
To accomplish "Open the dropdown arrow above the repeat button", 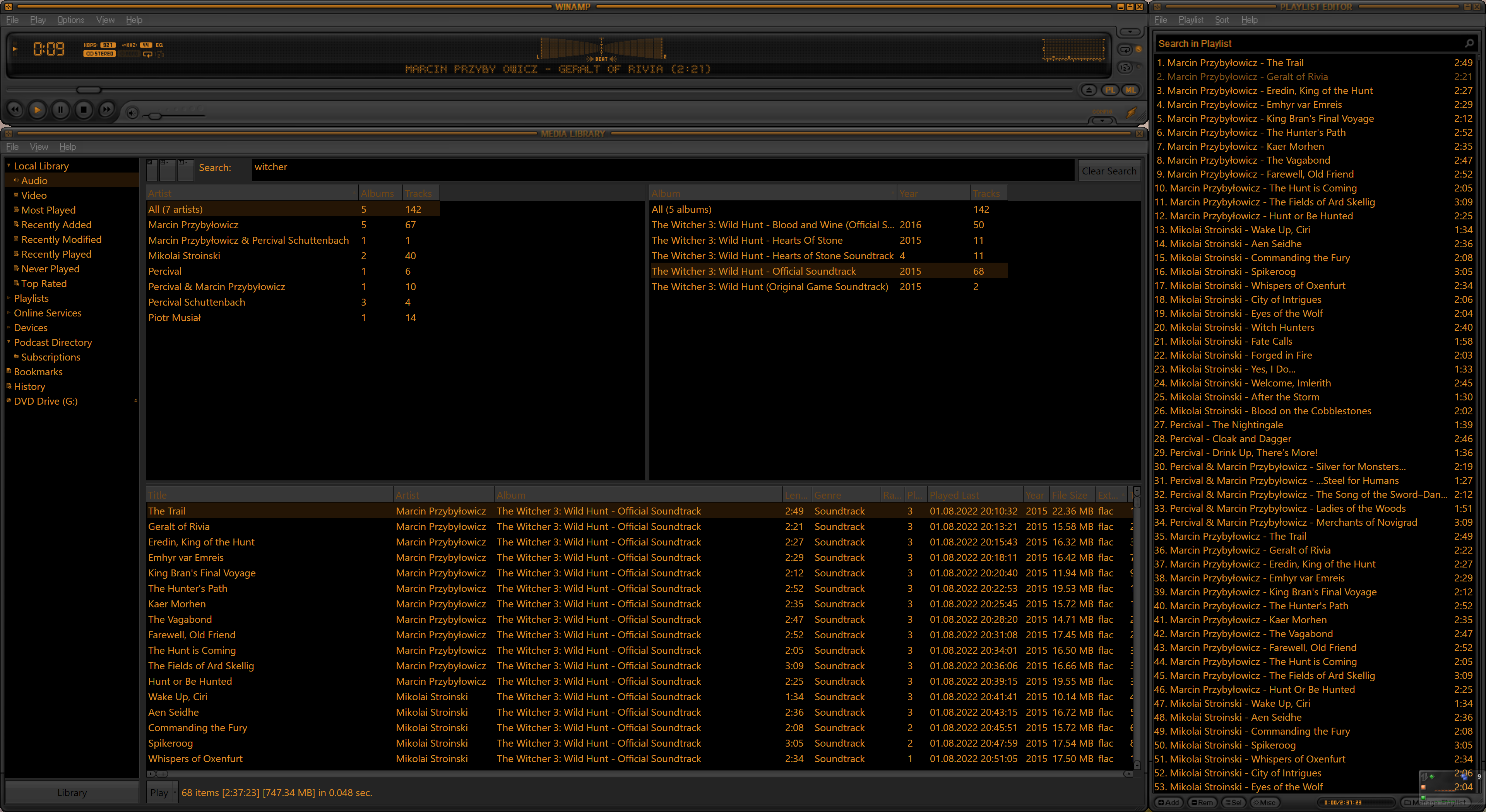I will (1130, 32).
